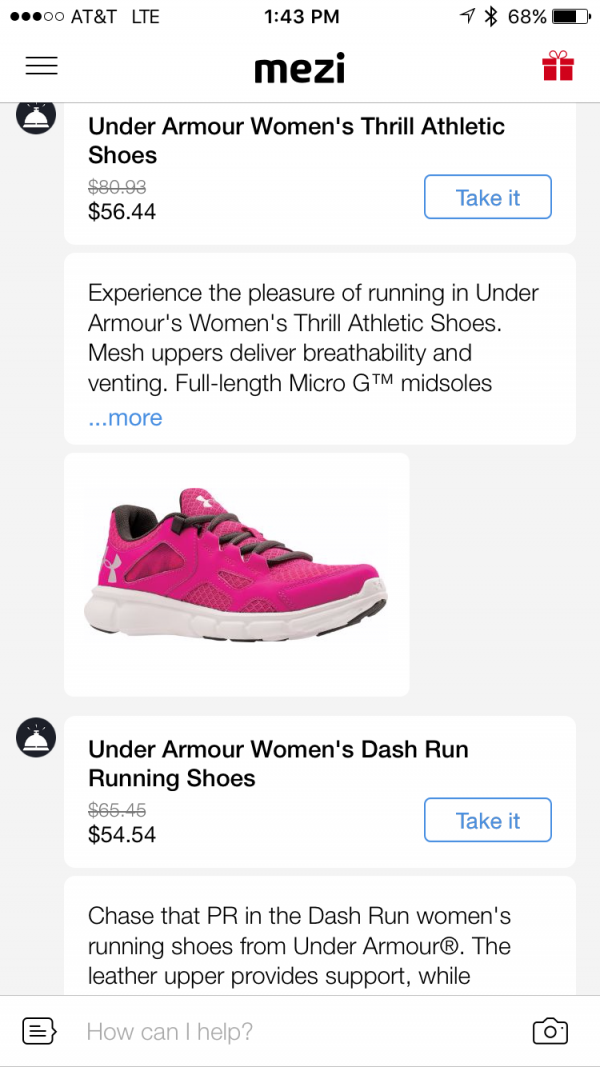
Task: Tap the Thrill Athletic Shoes description text
Action: click(x=313, y=337)
